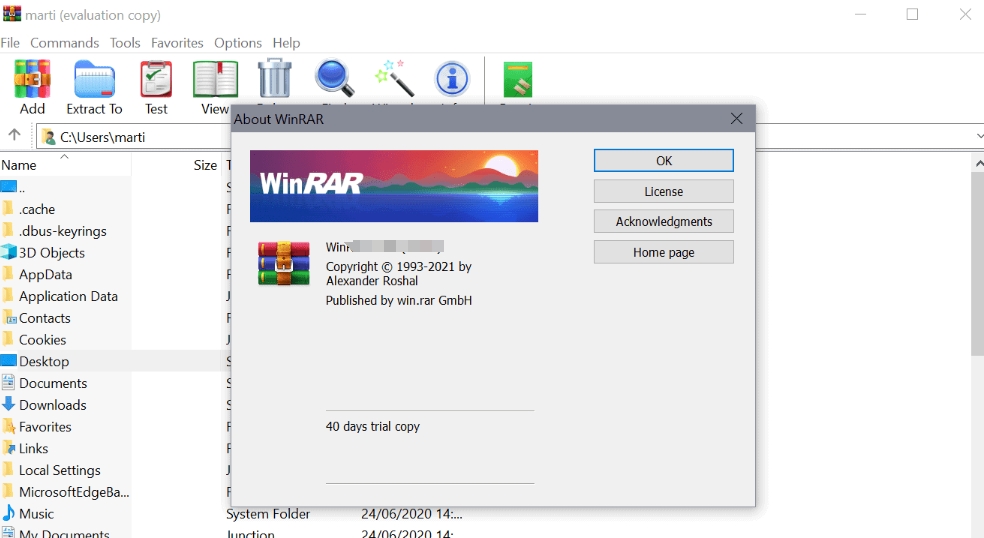Click the Info toolbar icon
The image size is (984, 538).
point(452,78)
